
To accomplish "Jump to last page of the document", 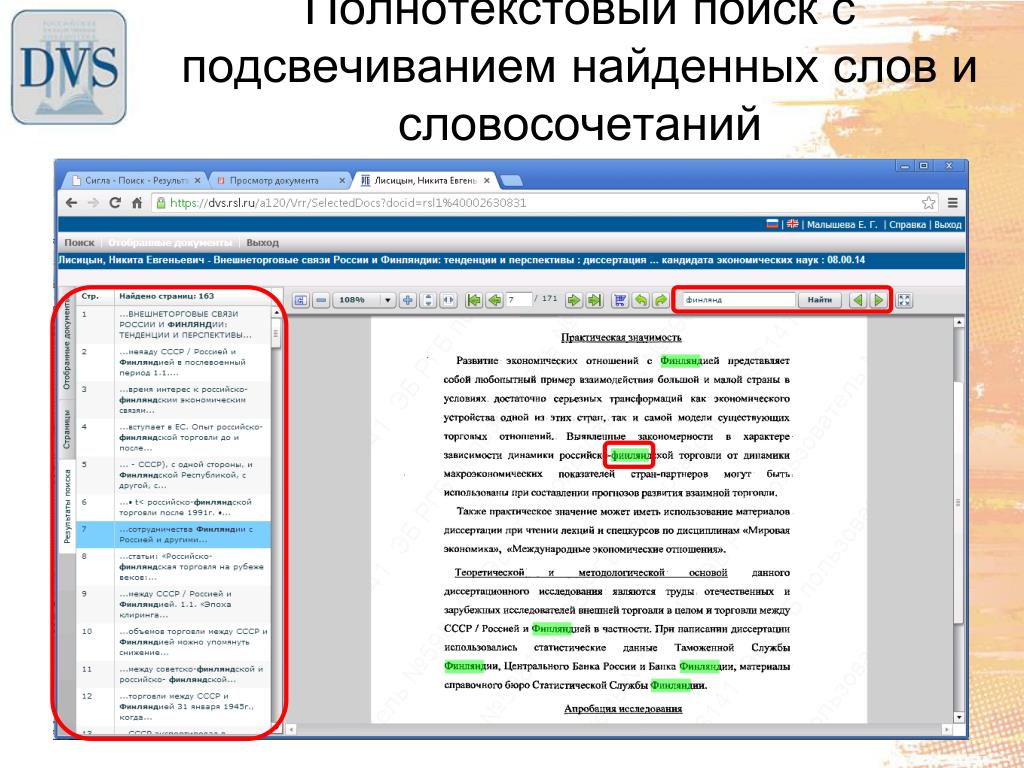I will tap(594, 300).
